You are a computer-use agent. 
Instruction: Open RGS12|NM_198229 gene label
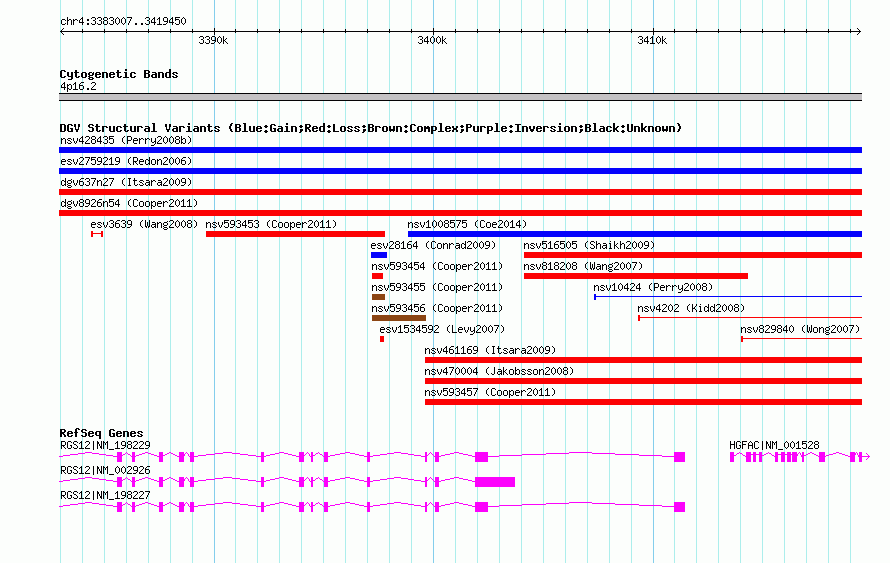pos(105,446)
